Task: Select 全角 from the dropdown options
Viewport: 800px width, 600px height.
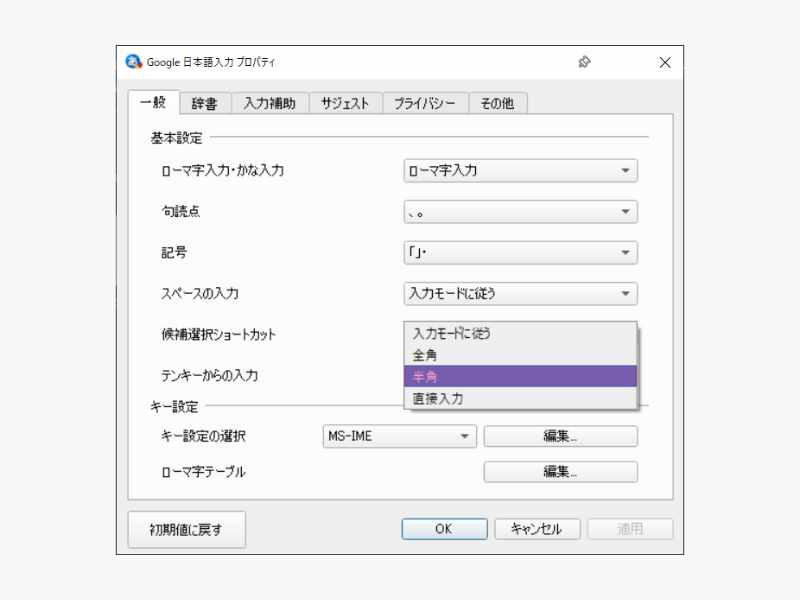Action: (x=517, y=353)
